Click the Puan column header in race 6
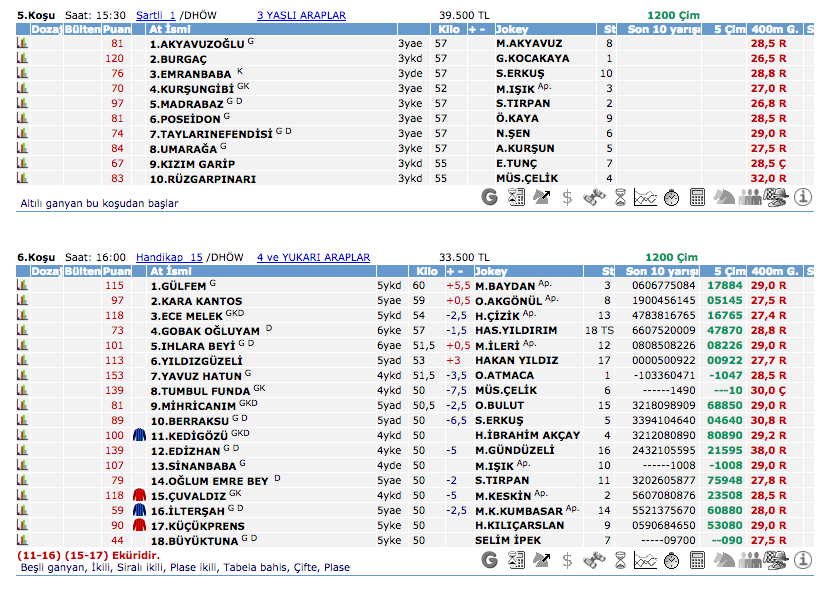 click(x=116, y=271)
